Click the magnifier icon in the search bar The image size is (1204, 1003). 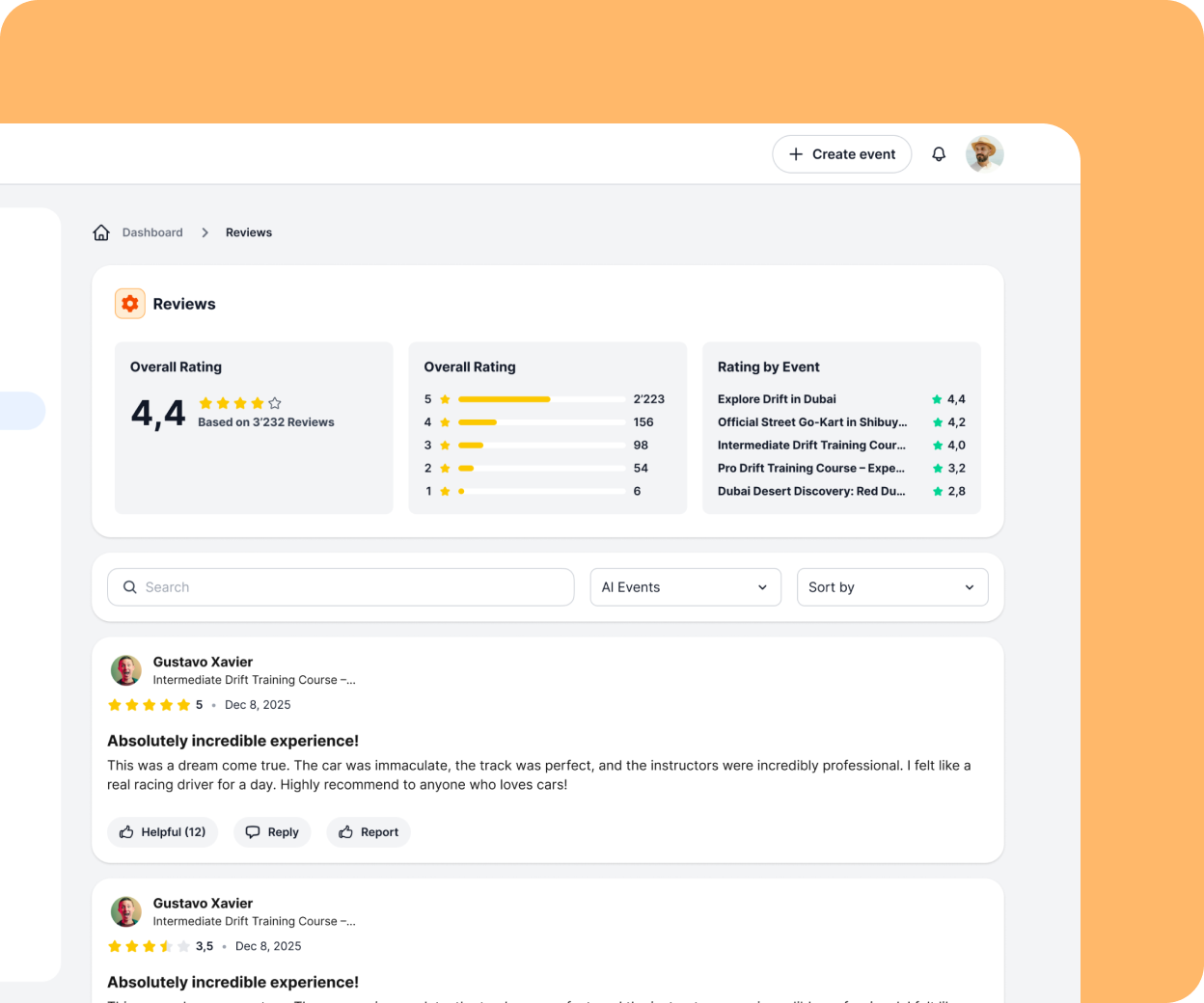(130, 586)
